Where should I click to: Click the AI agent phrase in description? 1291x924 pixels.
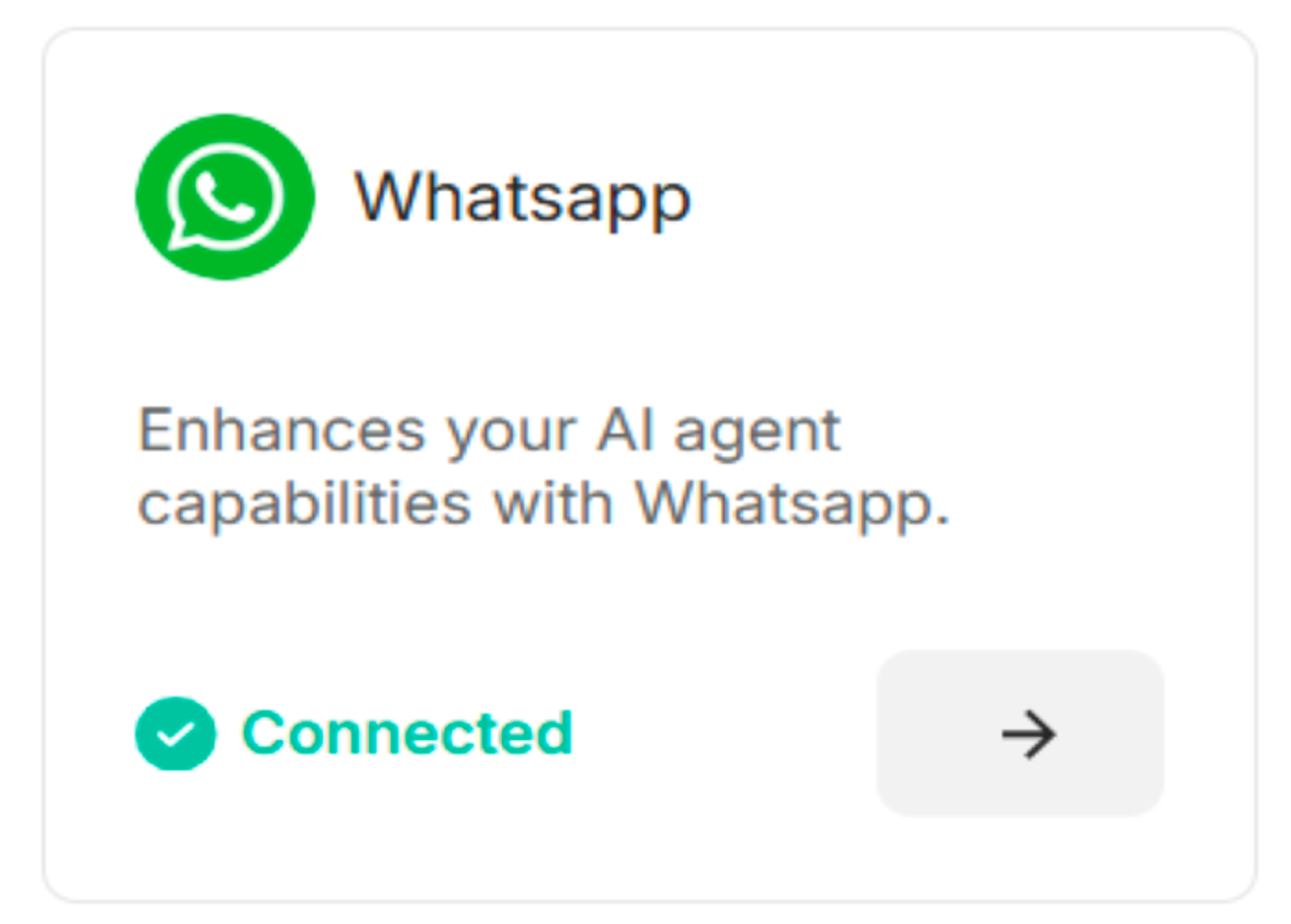(x=719, y=433)
